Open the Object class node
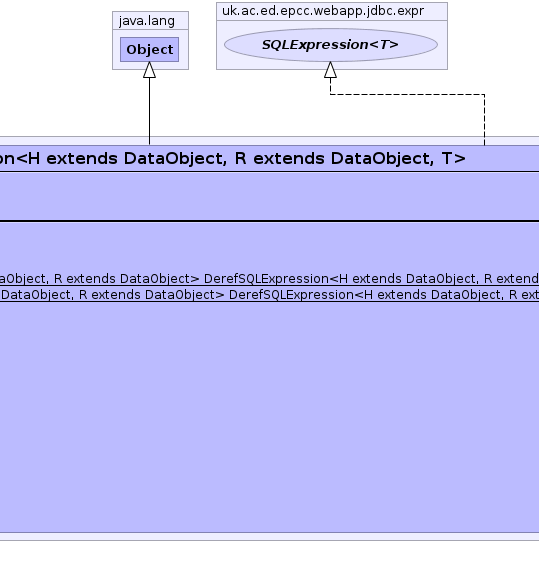The height and width of the screenshot is (578, 539). (x=149, y=49)
